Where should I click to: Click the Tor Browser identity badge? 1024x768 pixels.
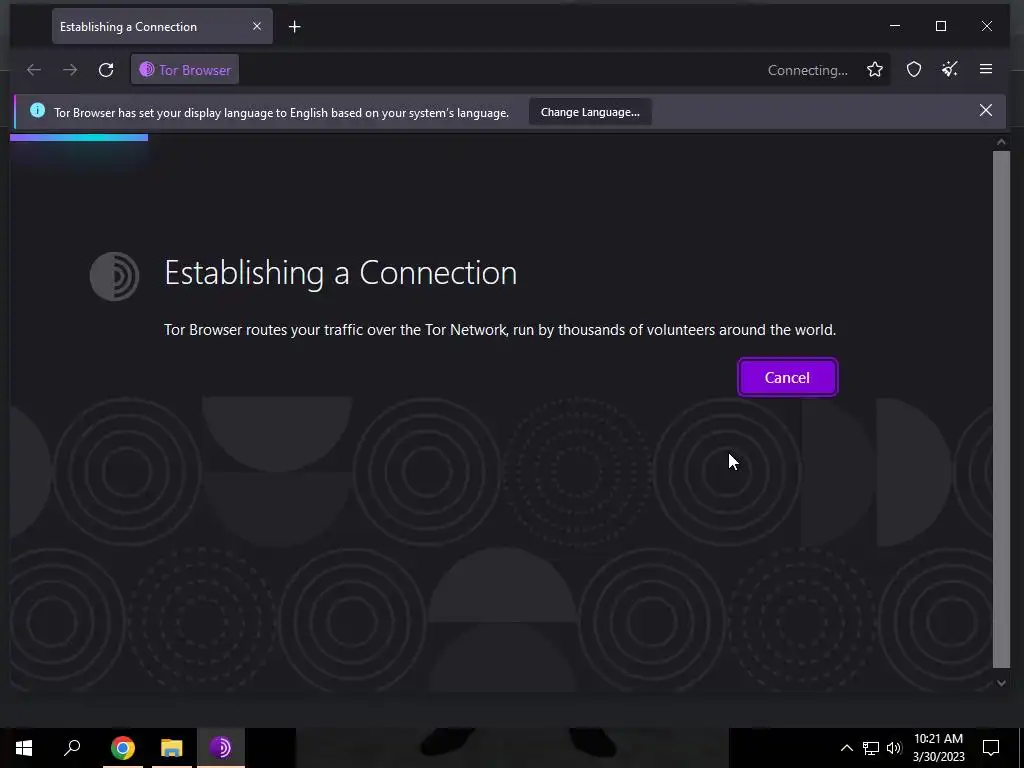point(185,70)
